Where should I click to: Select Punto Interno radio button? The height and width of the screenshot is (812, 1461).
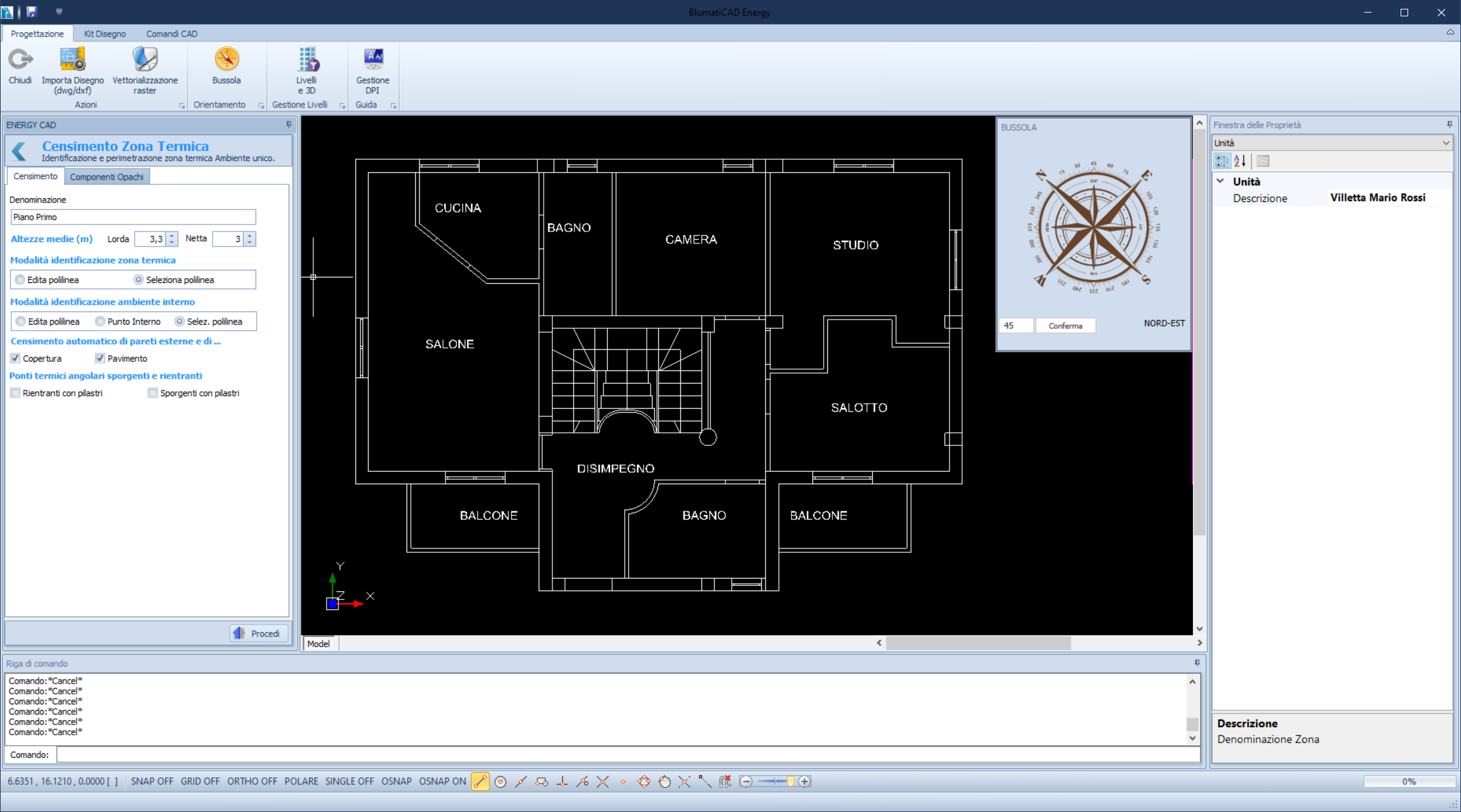100,321
